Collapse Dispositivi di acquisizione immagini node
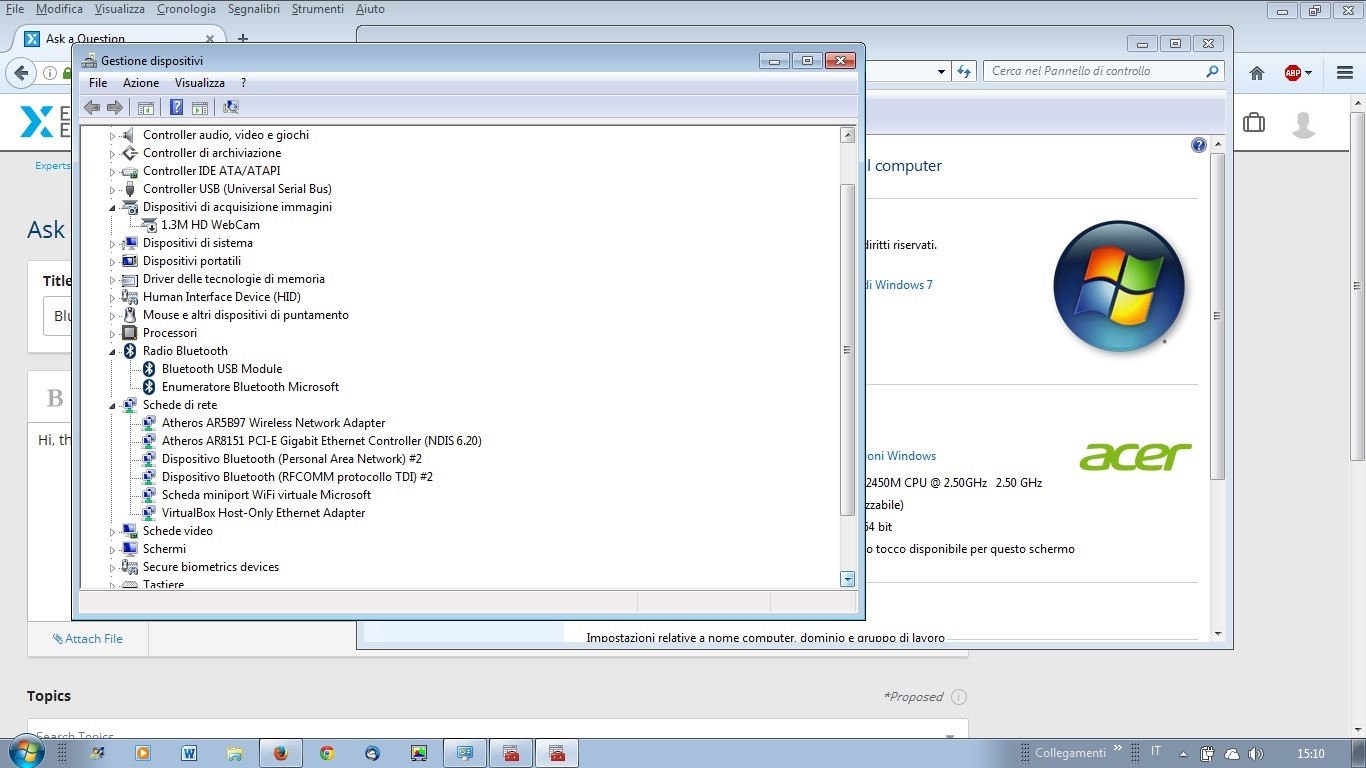 (x=113, y=207)
